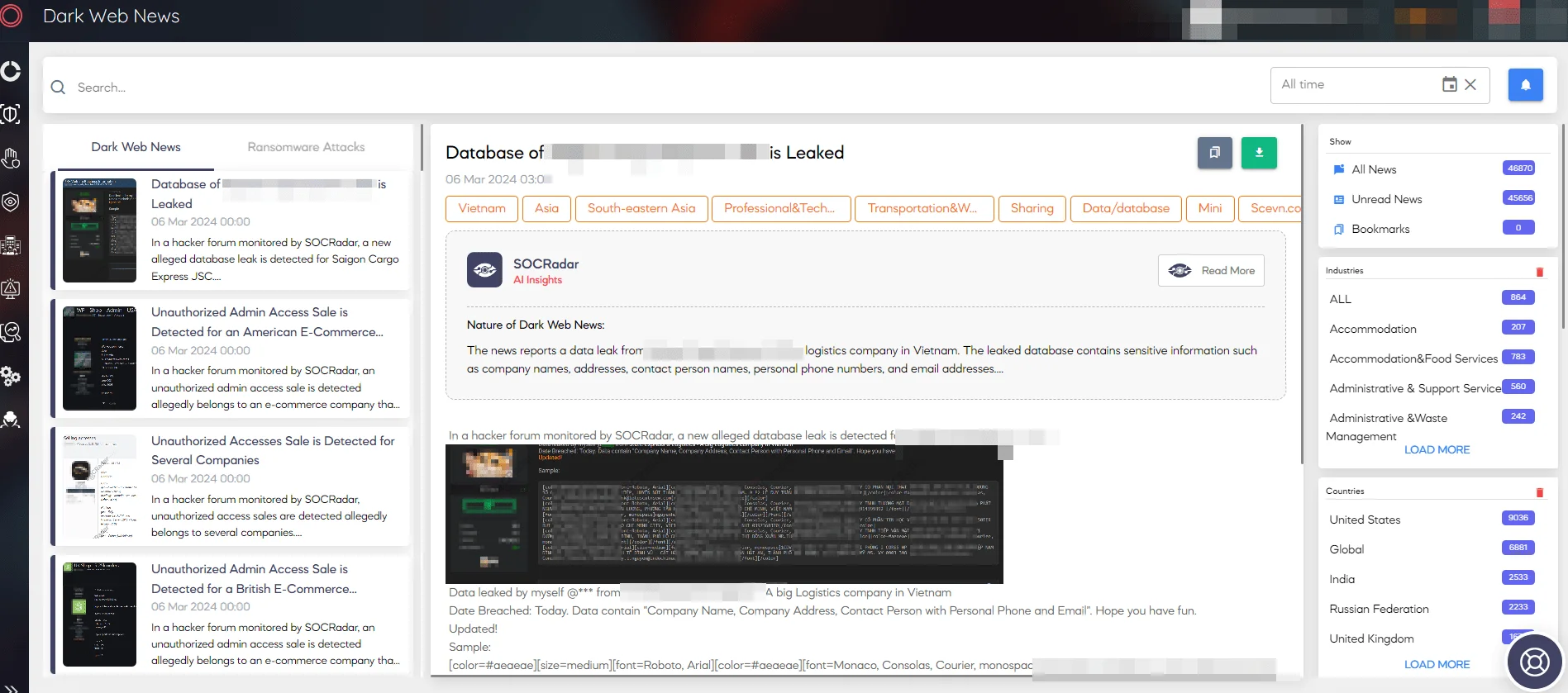Bookmark the article with the gray bookmark button
Screen dimensions: 1568x693
tap(1214, 153)
